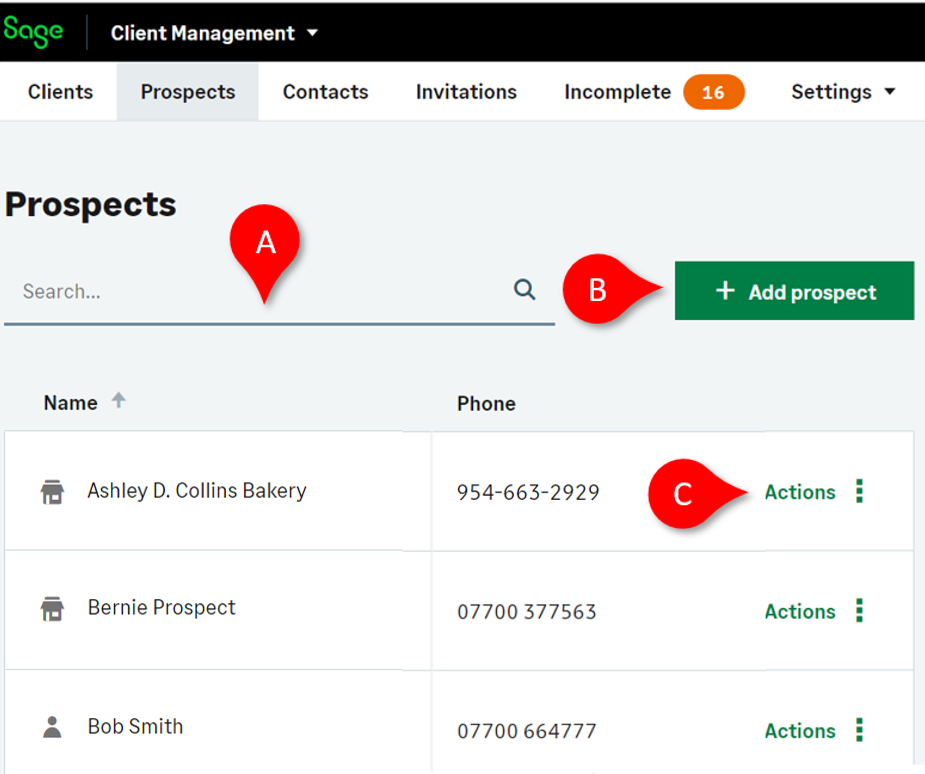The image size is (925, 774).
Task: Open the Invitations tab
Action: tap(466, 92)
